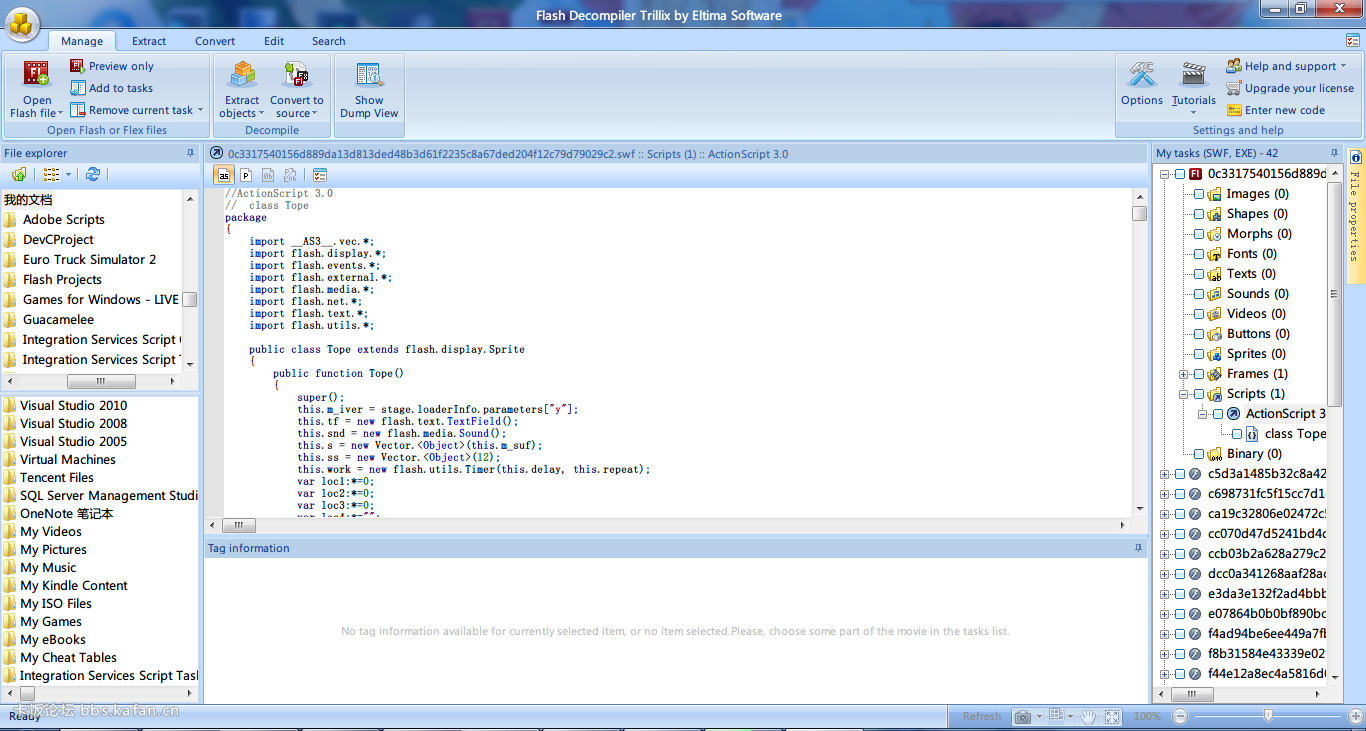Screen dimensions: 1366x731
Task: Open the Options tools icon
Action: (1142, 75)
